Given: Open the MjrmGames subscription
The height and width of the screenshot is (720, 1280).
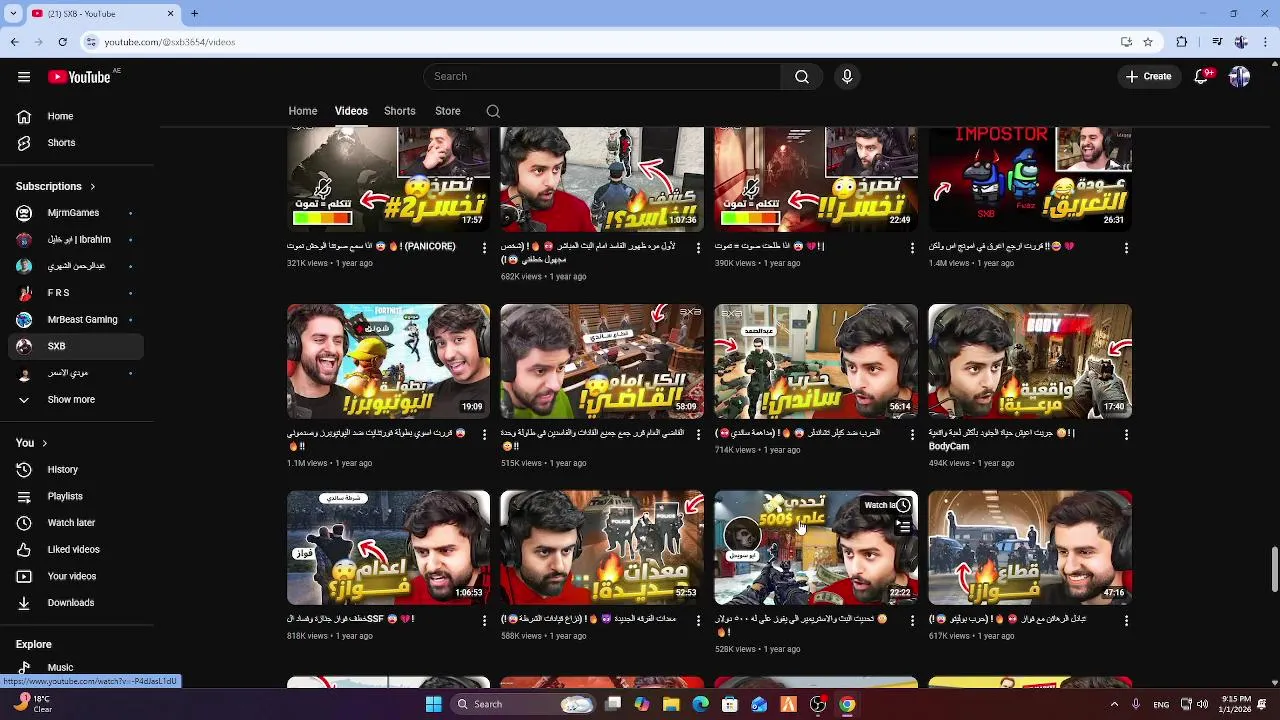Looking at the screenshot, I should click(x=76, y=213).
